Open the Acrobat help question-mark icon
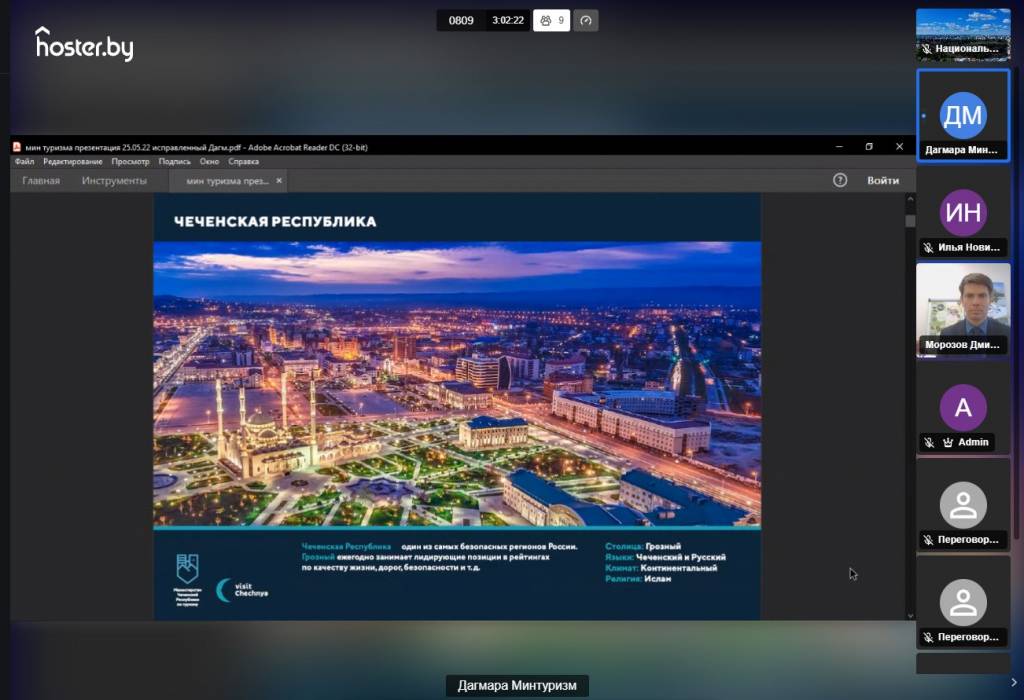This screenshot has width=1024, height=700. point(840,180)
